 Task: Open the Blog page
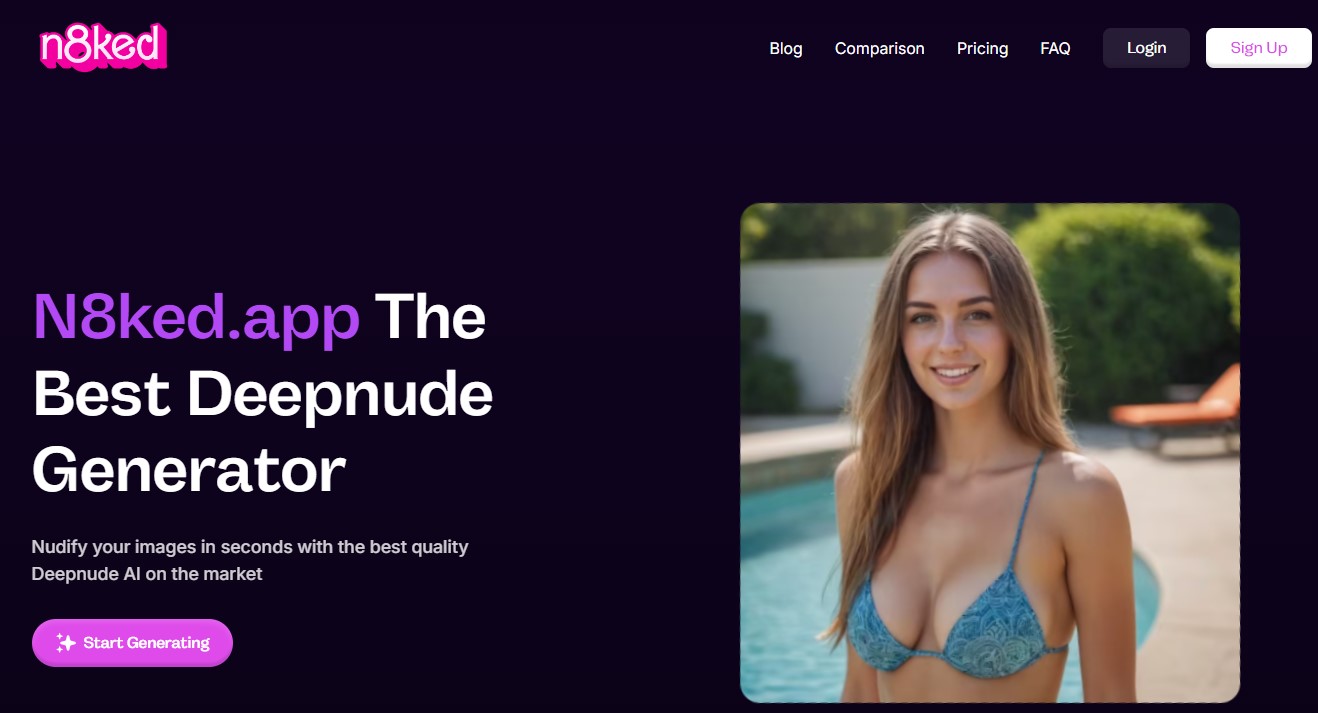[x=786, y=48]
